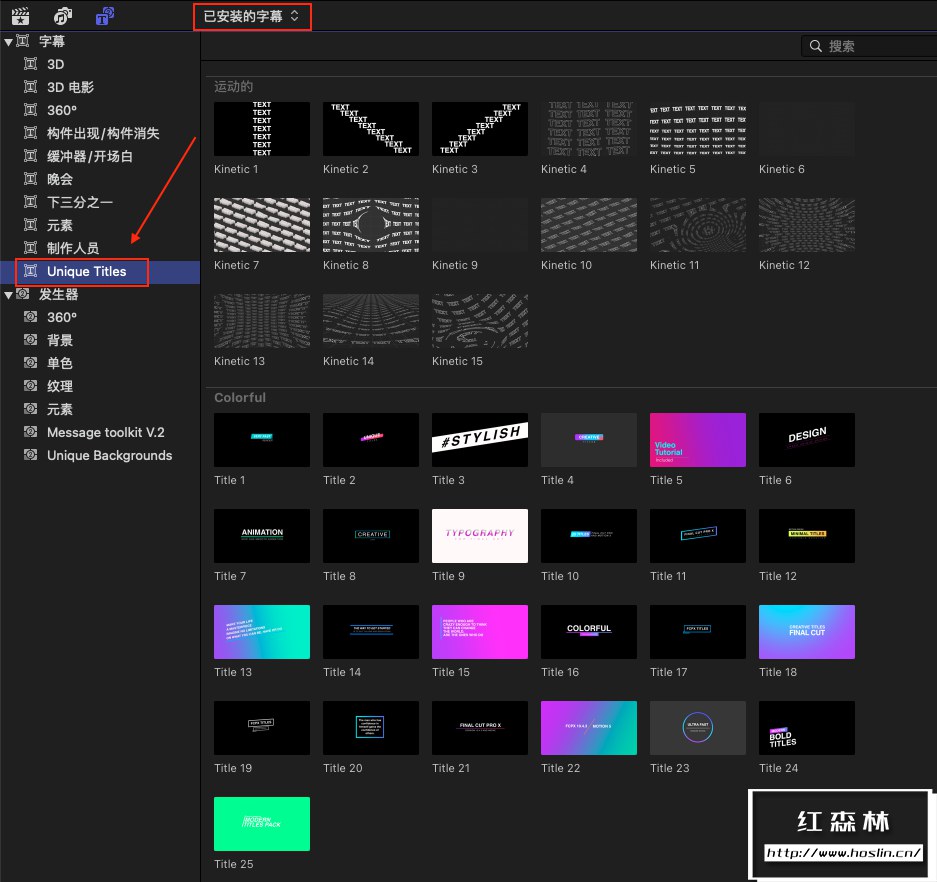
Task: Select the Kinetic 15 title thumbnail
Action: pyautogui.click(x=480, y=321)
